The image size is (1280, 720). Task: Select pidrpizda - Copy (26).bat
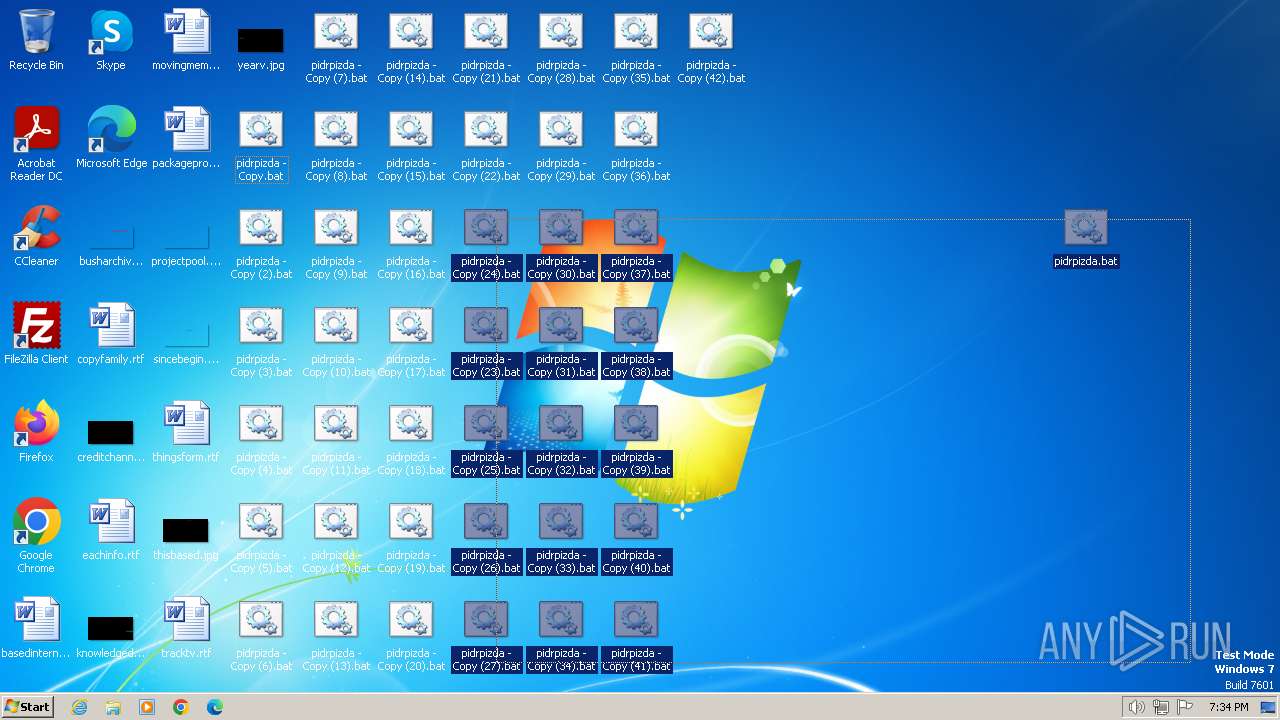[486, 537]
